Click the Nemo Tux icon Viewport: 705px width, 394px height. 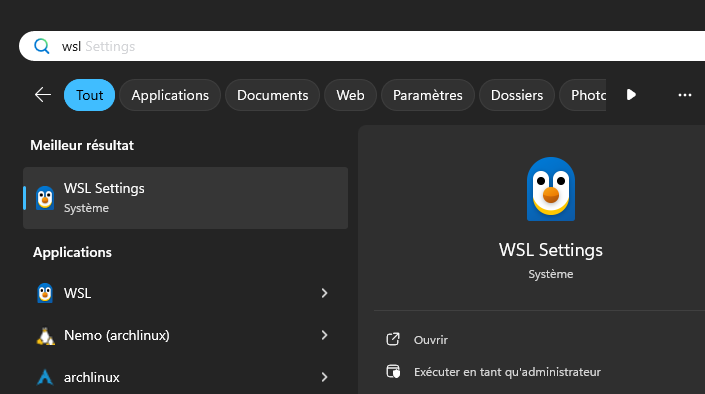coord(45,336)
